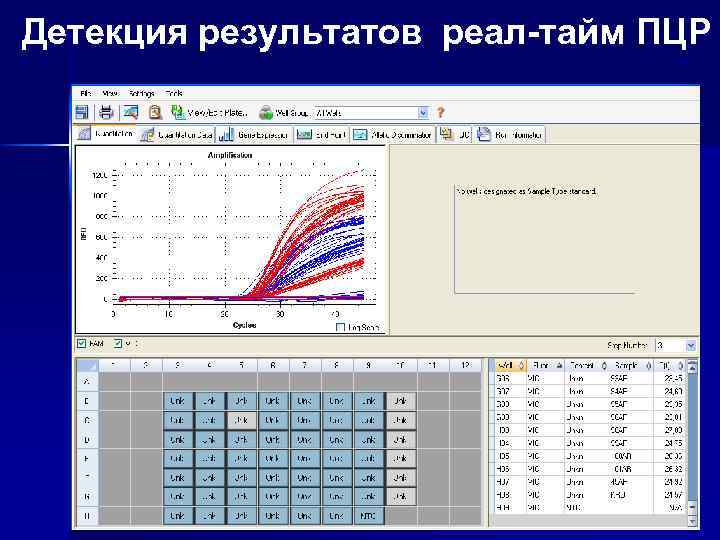Image resolution: width=720 pixels, height=540 pixels.
Task: Select plate row header H
Action: click(87, 516)
